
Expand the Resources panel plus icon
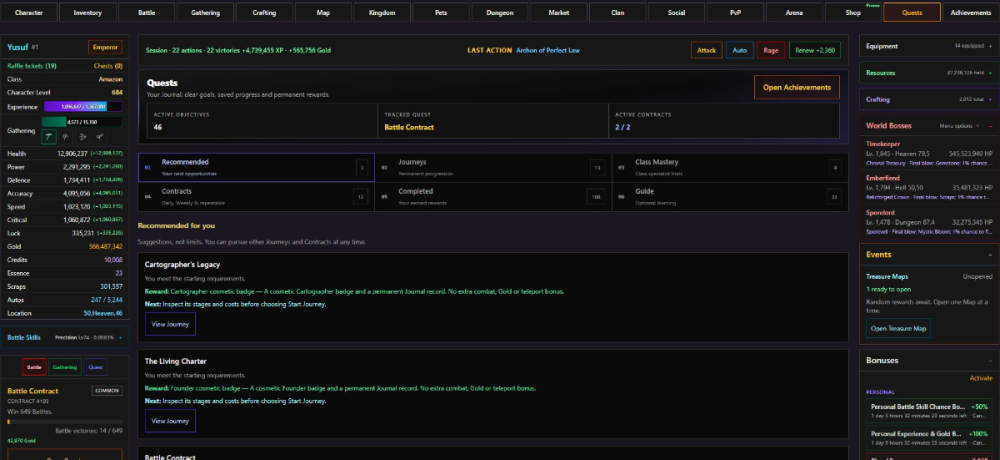pos(990,73)
